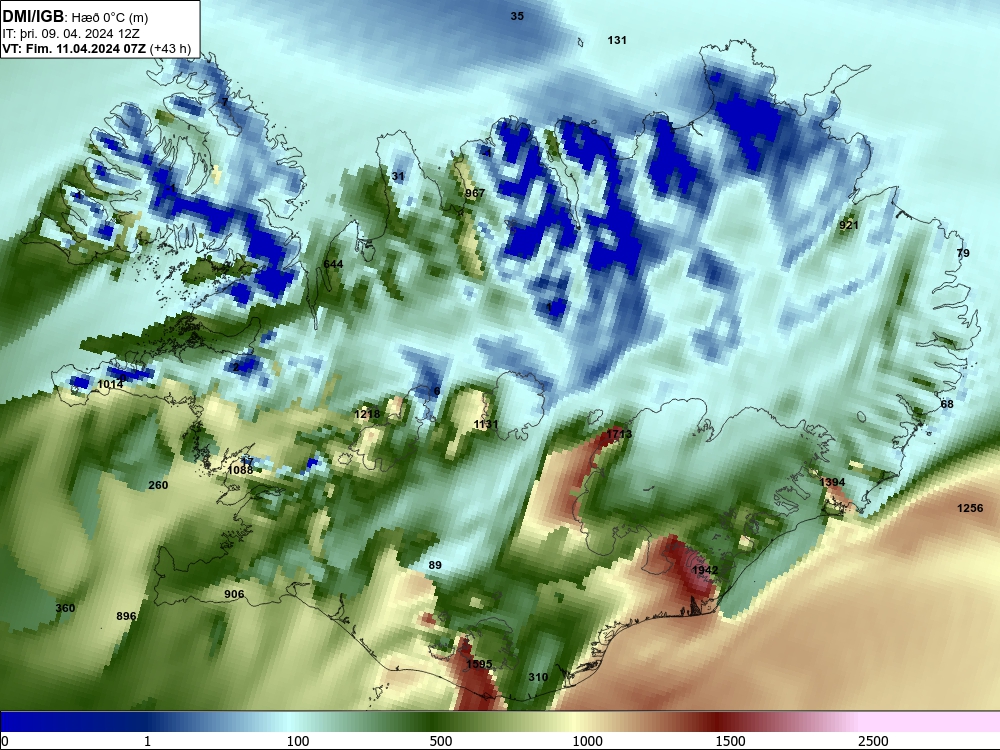Click the map value 1014
Screen dimensions: 1000x750
click(x=110, y=384)
